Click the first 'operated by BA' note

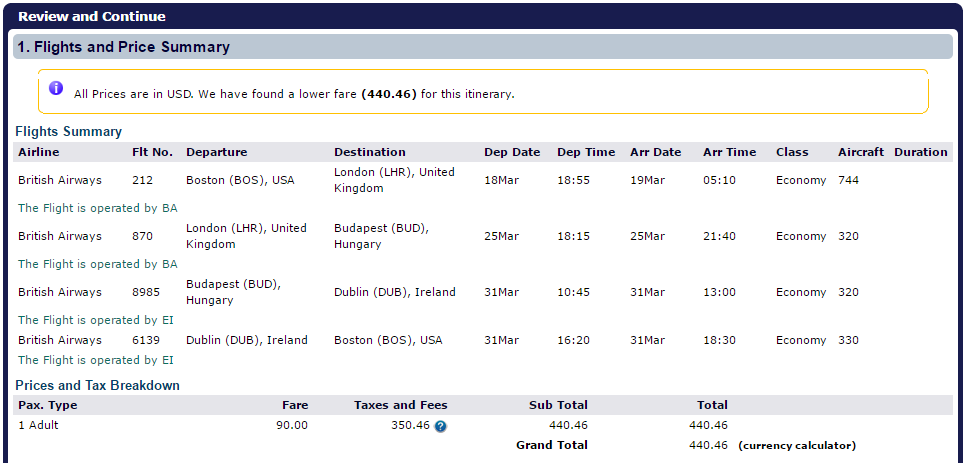(98, 208)
